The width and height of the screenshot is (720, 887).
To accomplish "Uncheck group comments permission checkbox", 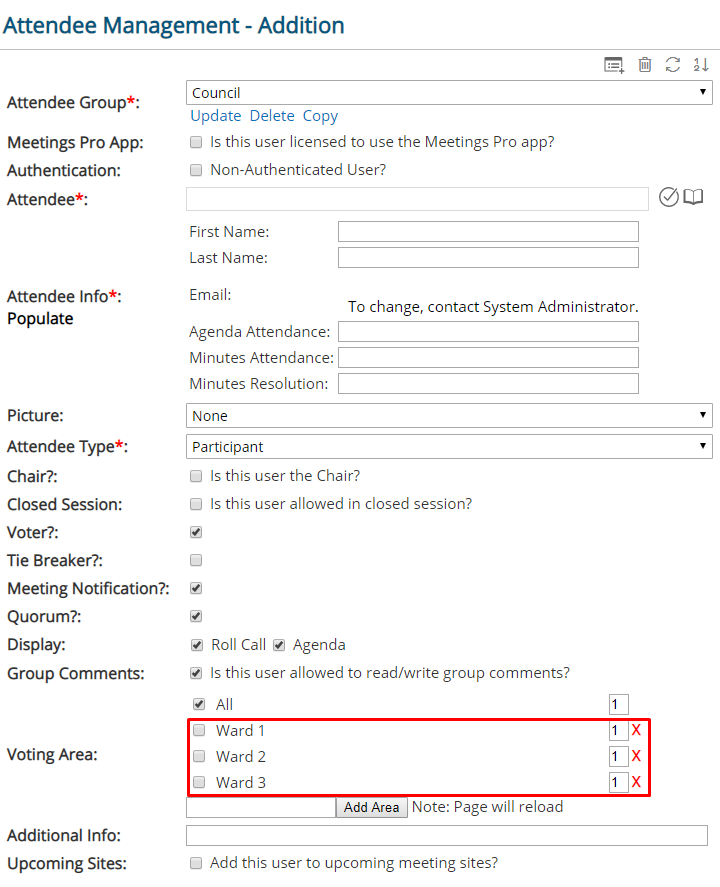I will (x=196, y=673).
